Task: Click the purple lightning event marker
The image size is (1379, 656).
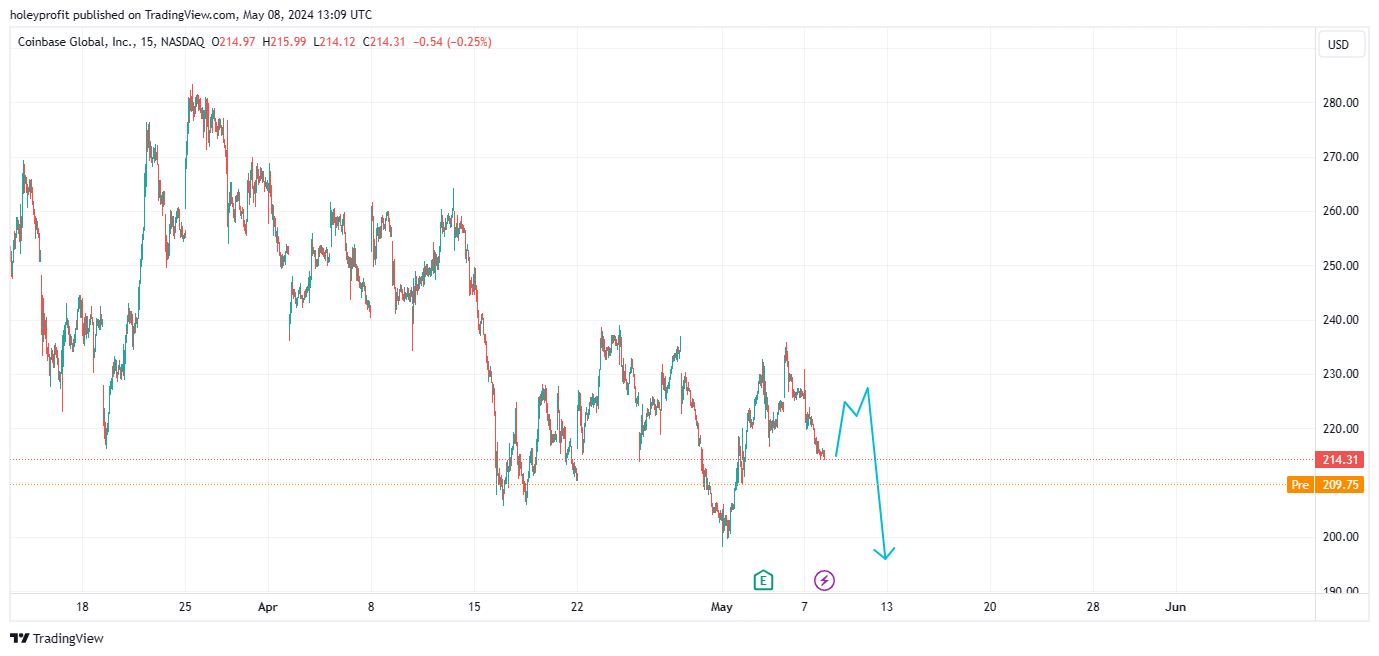Action: point(824,580)
